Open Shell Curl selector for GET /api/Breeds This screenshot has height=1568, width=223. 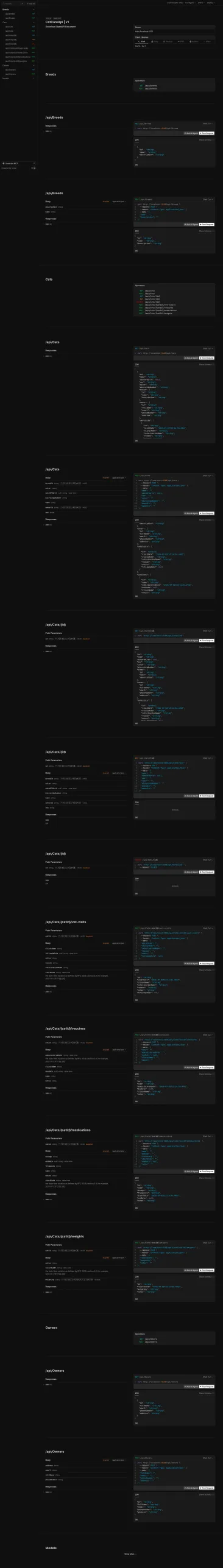[208, 124]
